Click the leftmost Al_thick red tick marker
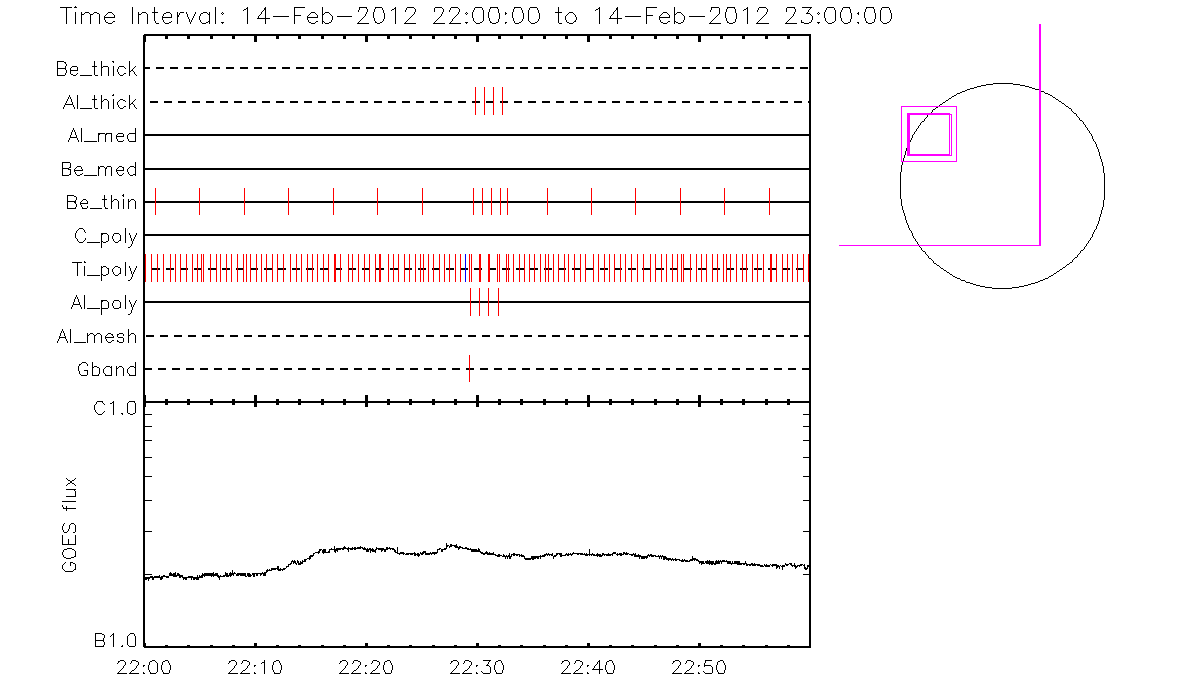The image size is (1200, 700). click(x=476, y=102)
